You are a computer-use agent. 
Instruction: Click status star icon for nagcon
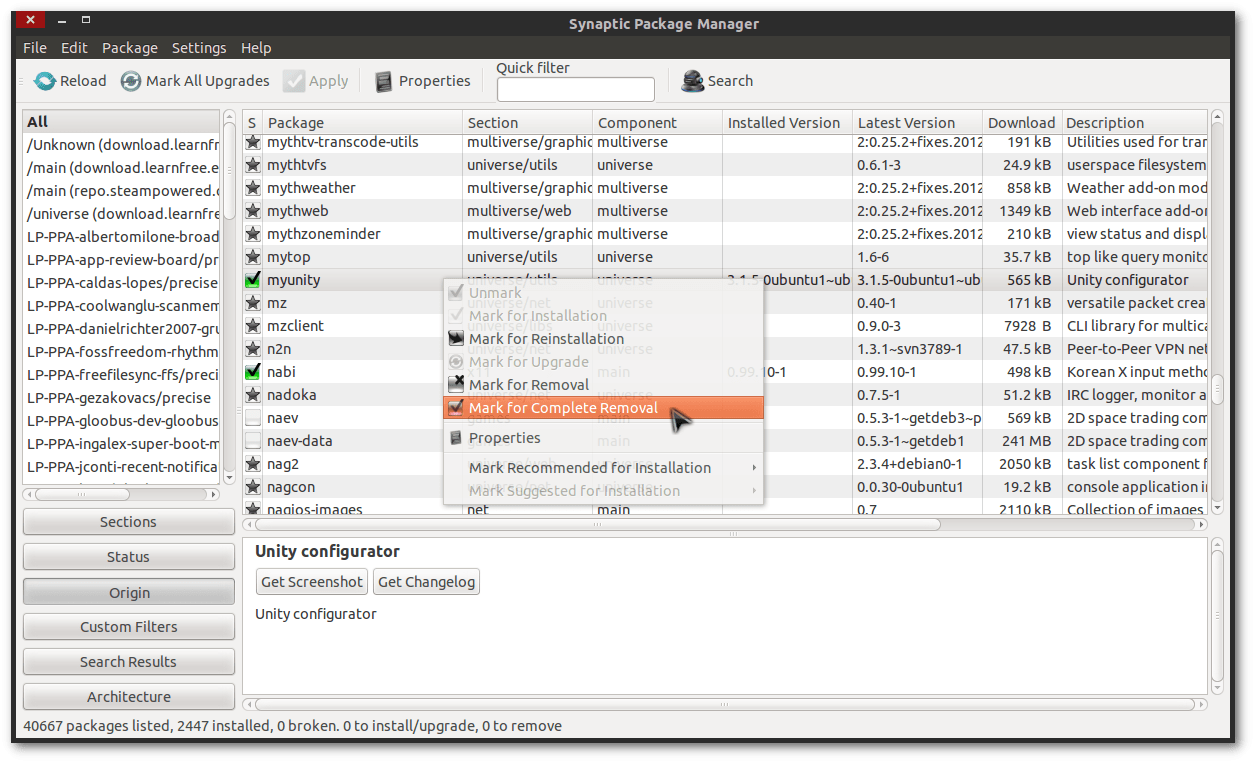point(253,487)
